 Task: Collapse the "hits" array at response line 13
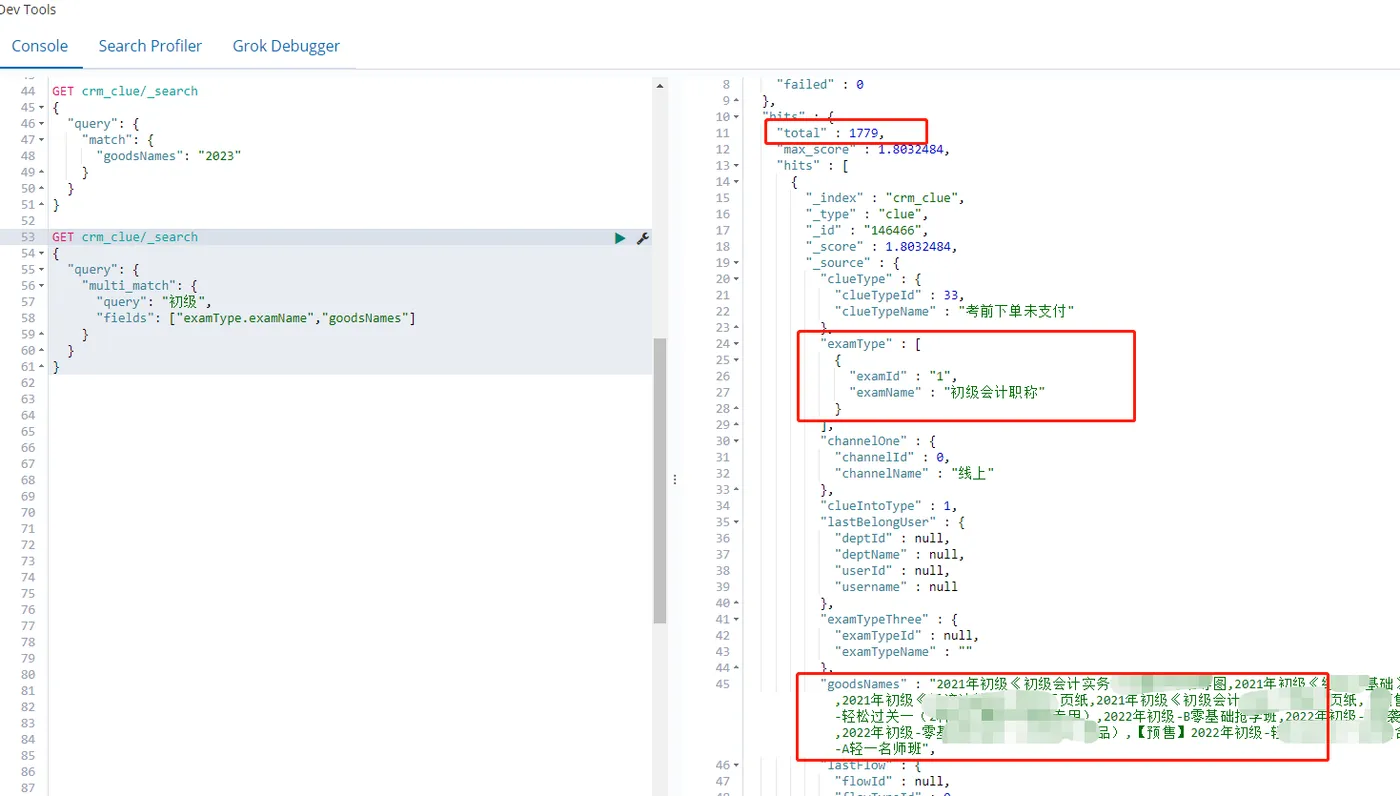pyautogui.click(x=737, y=166)
